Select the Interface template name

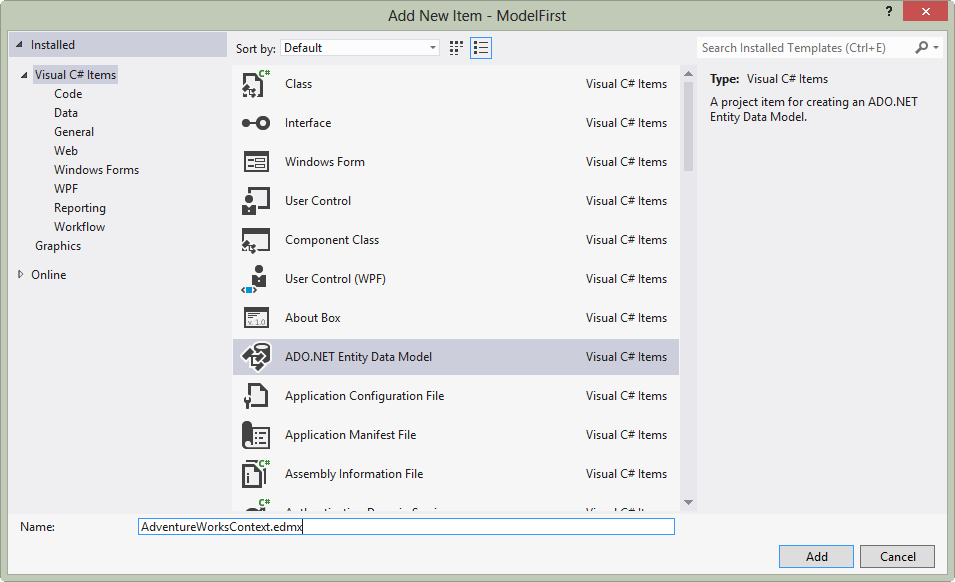[x=308, y=123]
